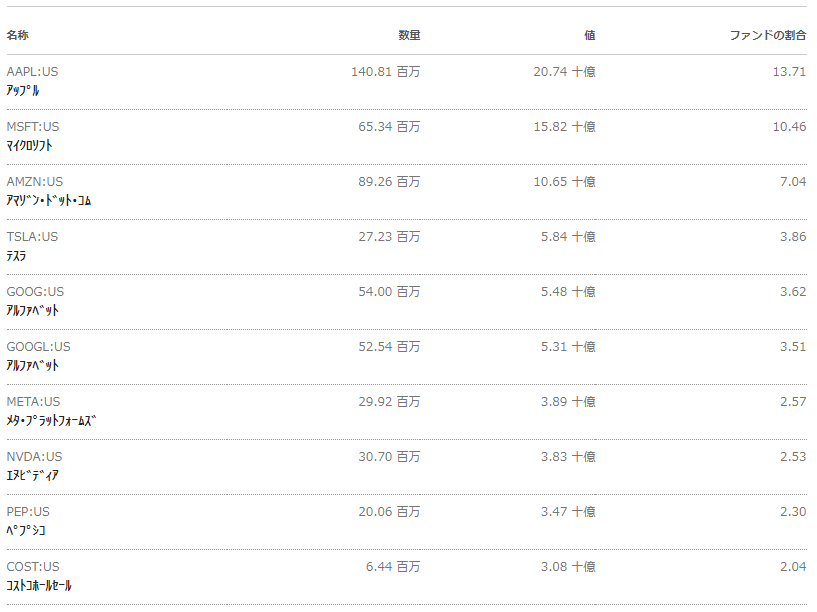Open the NVDA:US ticker link
This screenshot has width=817, height=612.
point(34,457)
